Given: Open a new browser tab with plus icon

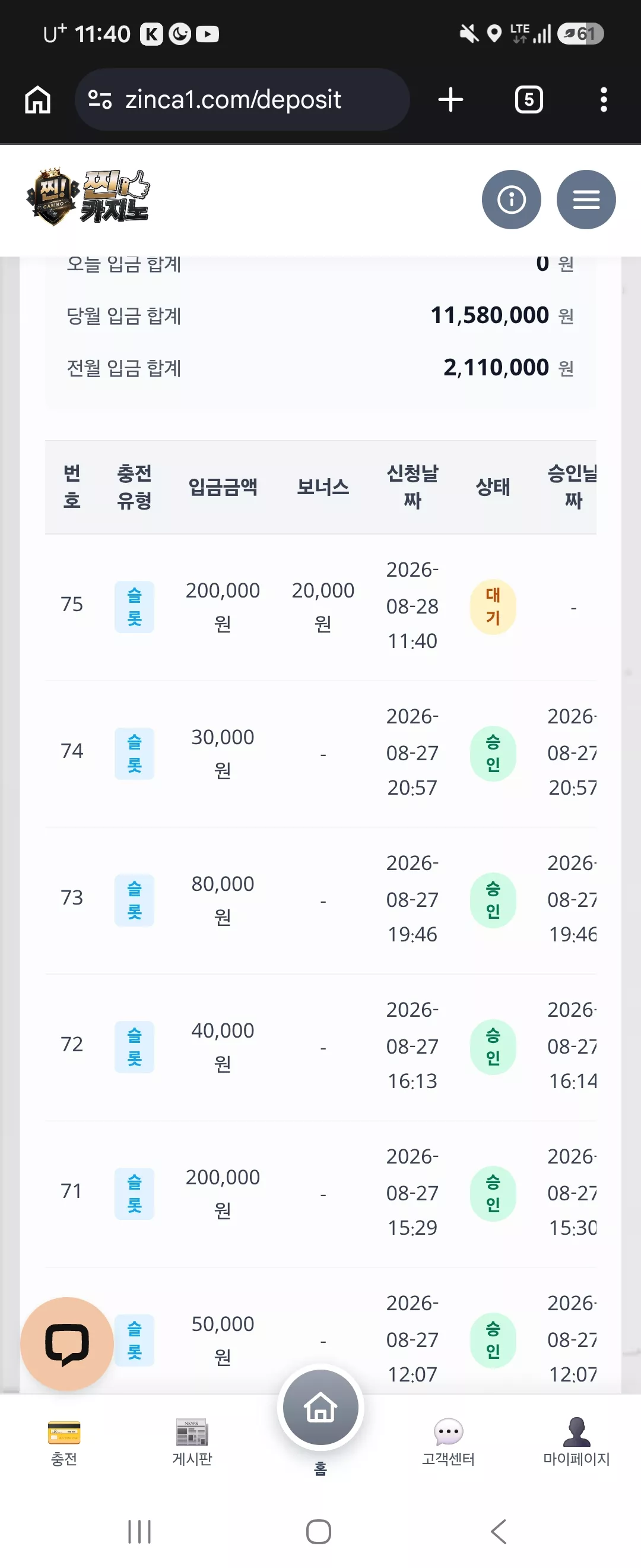Looking at the screenshot, I should [450, 99].
